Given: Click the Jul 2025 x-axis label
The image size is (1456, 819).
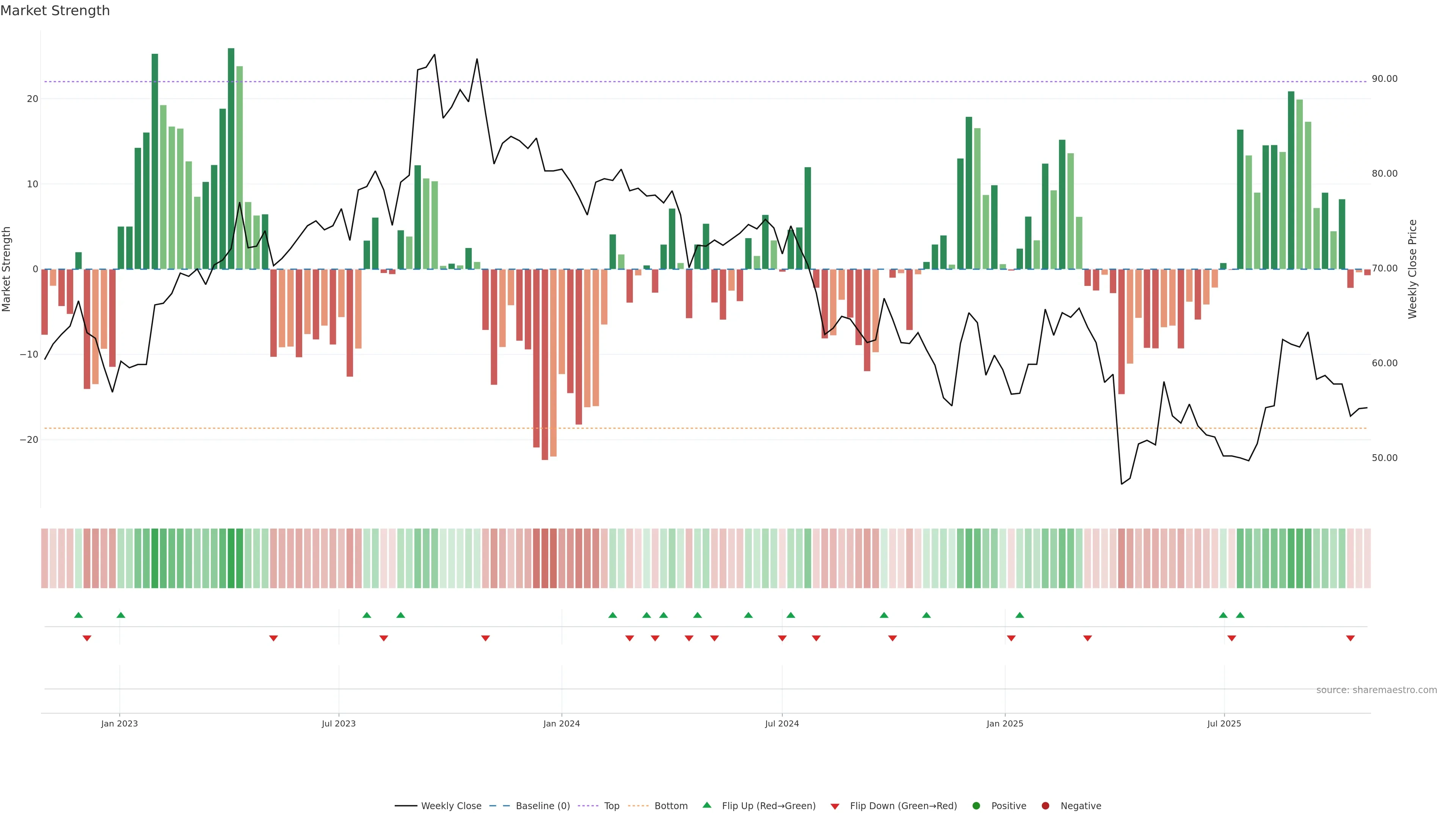Looking at the screenshot, I should point(1224,723).
